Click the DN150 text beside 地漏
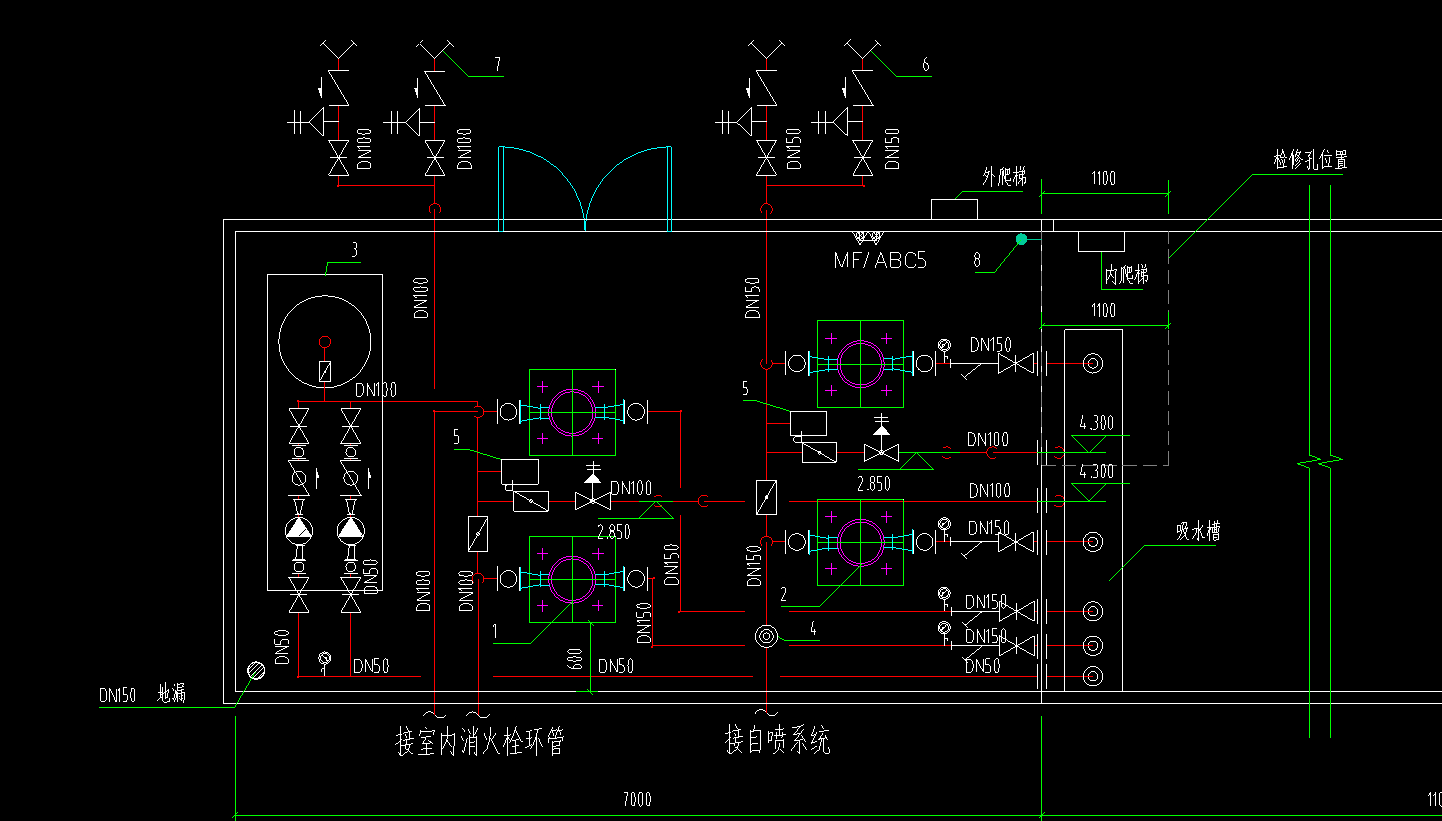The image size is (1442, 821). tap(118, 695)
